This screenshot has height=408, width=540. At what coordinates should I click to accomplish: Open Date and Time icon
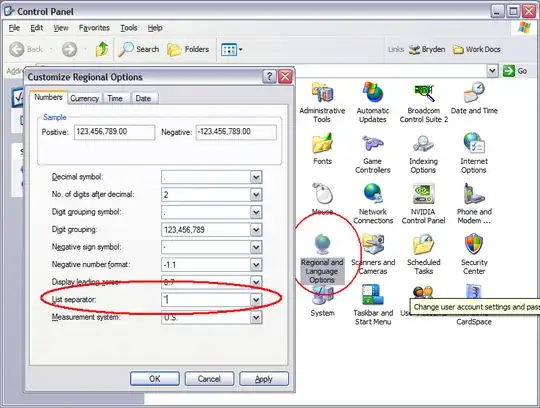tap(474, 93)
